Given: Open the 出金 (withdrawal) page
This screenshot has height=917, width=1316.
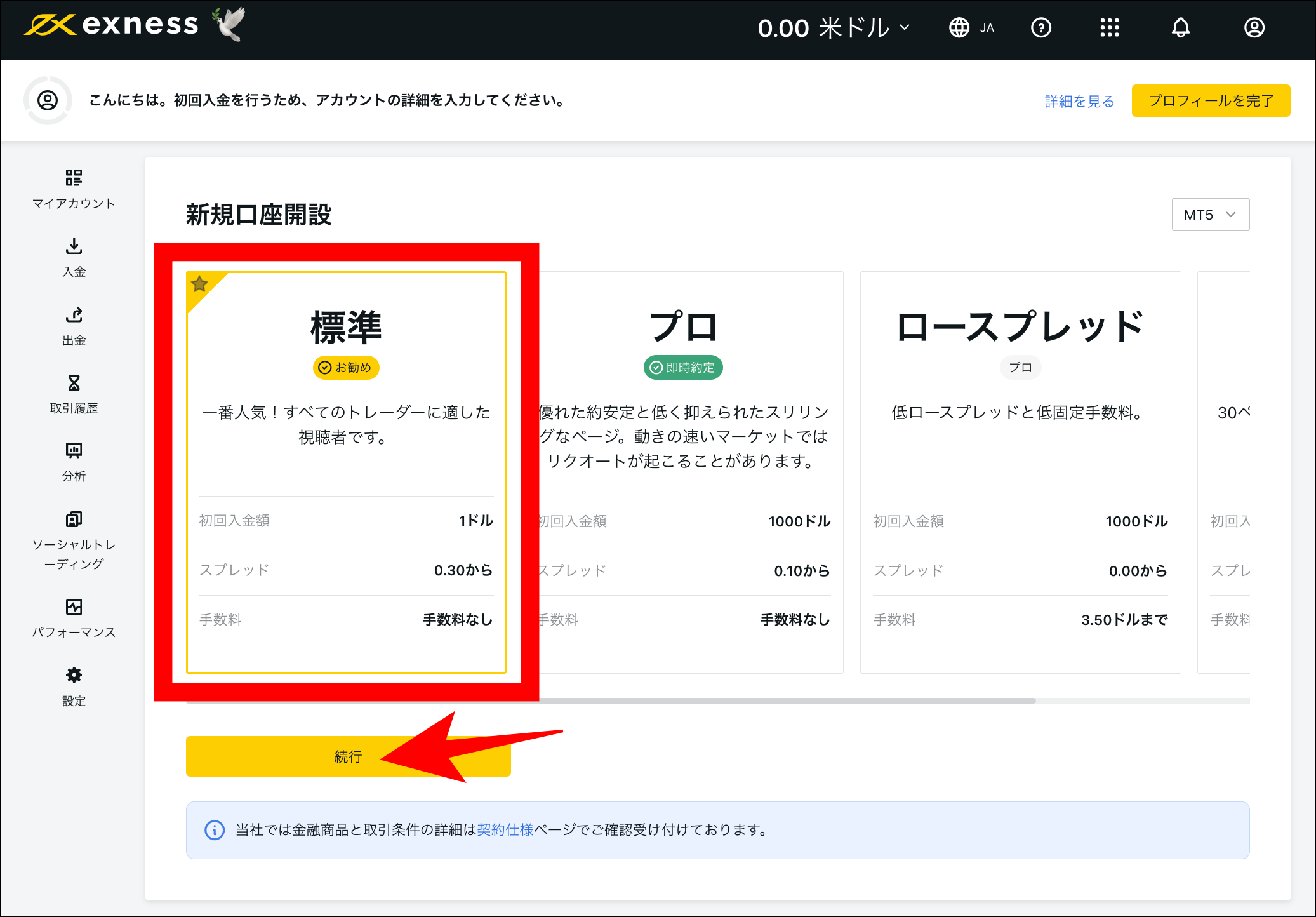Looking at the screenshot, I should (x=73, y=325).
